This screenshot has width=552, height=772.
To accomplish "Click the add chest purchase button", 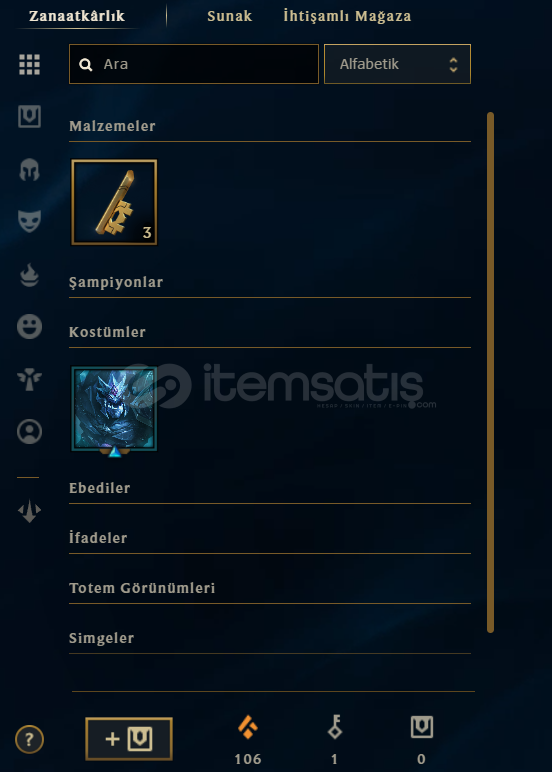I will 129,739.
